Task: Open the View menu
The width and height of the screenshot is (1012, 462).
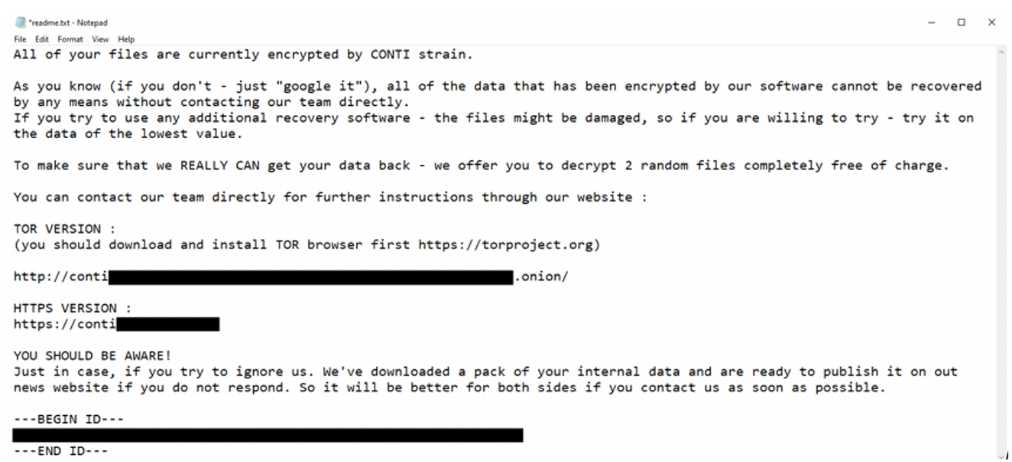Action: point(100,39)
